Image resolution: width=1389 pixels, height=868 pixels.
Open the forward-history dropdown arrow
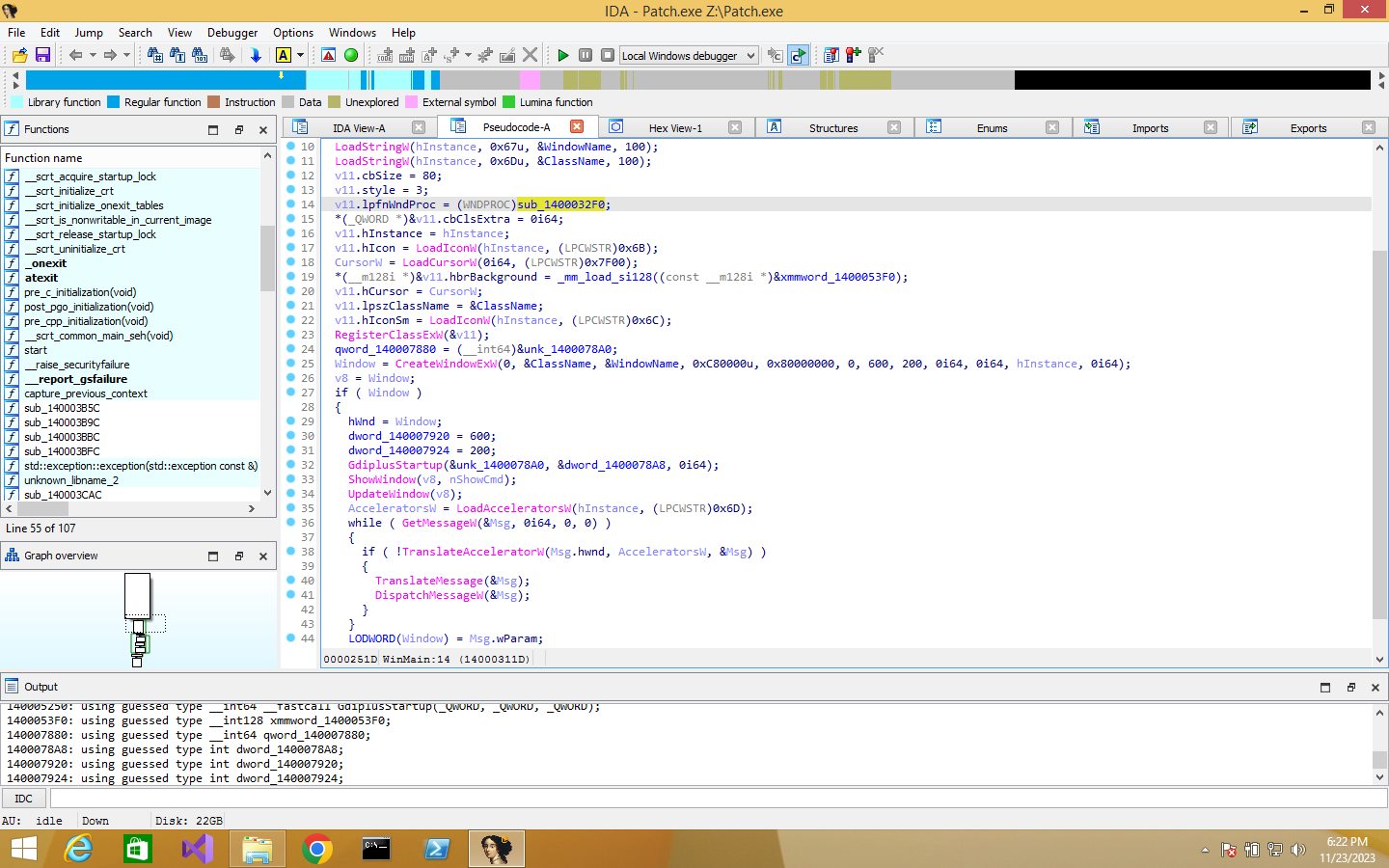(126, 55)
